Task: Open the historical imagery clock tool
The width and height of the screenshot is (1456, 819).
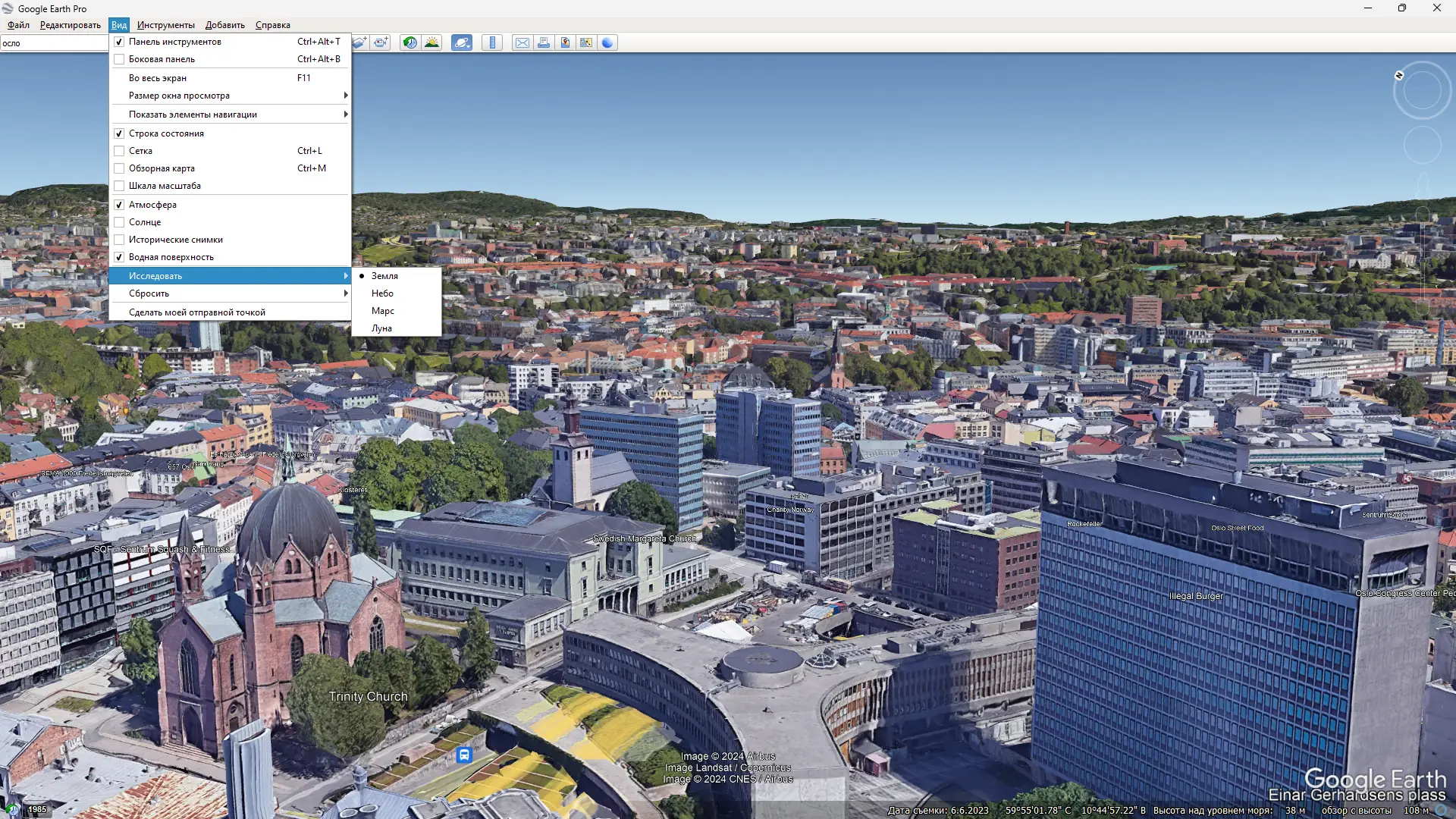Action: coord(409,42)
